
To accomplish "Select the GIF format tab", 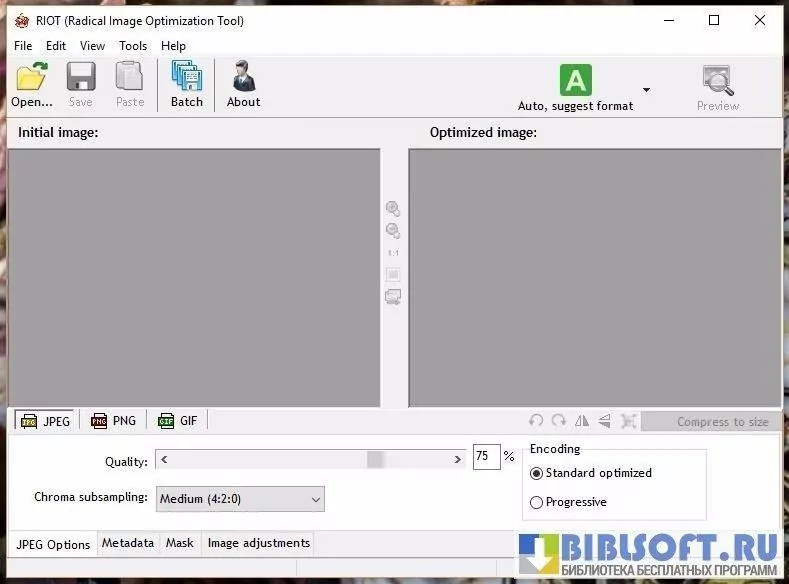I will (178, 421).
